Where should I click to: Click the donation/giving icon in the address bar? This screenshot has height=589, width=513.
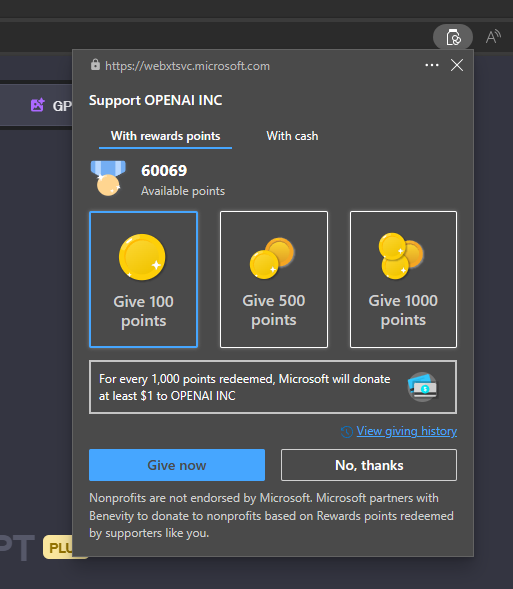pyautogui.click(x=453, y=37)
